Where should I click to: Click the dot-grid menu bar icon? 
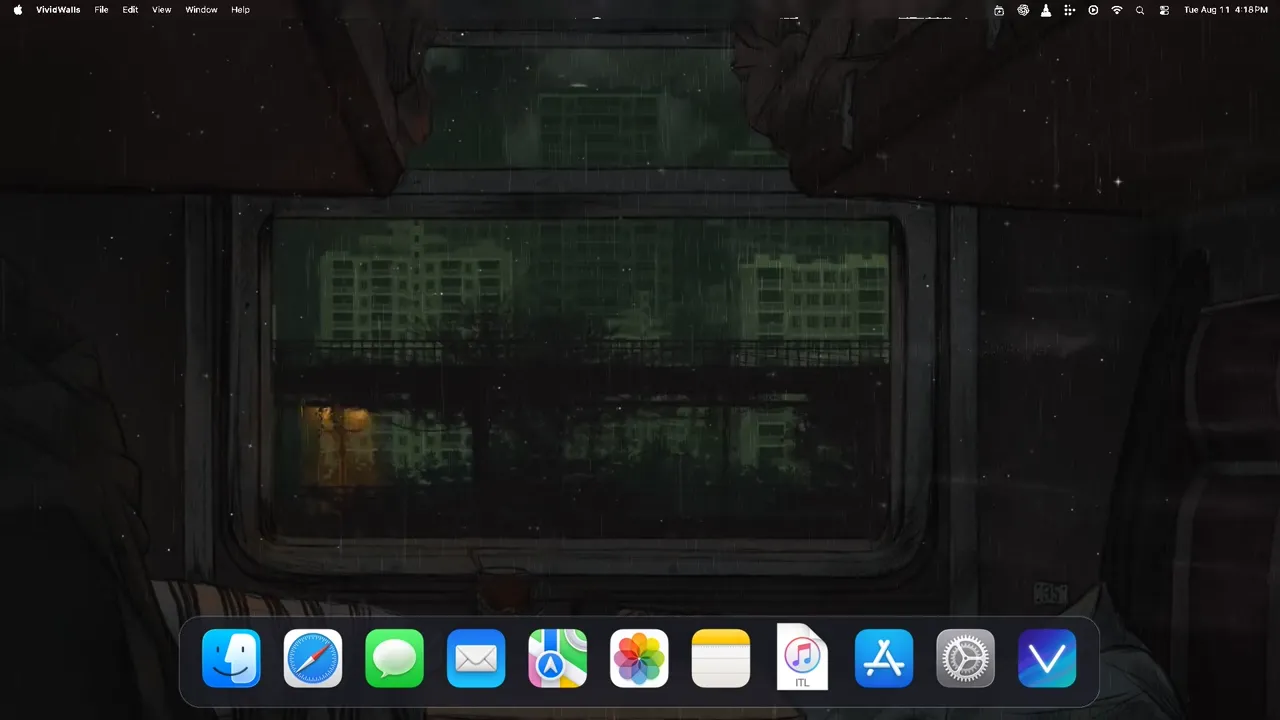[1069, 10]
